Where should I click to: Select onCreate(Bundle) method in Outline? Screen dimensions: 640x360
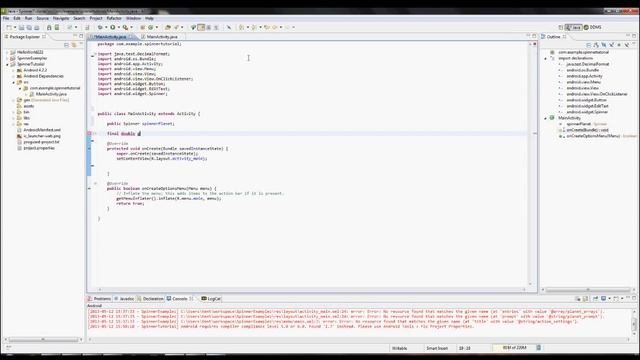click(587, 130)
